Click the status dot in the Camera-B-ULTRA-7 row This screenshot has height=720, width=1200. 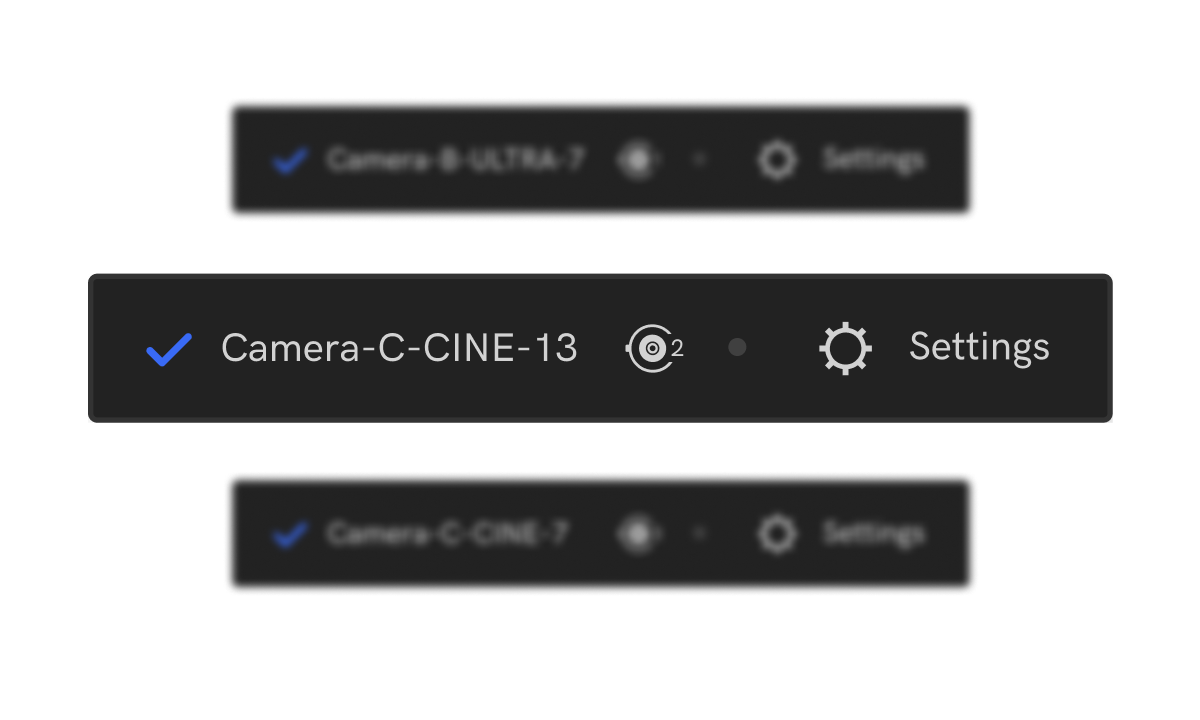coord(700,159)
